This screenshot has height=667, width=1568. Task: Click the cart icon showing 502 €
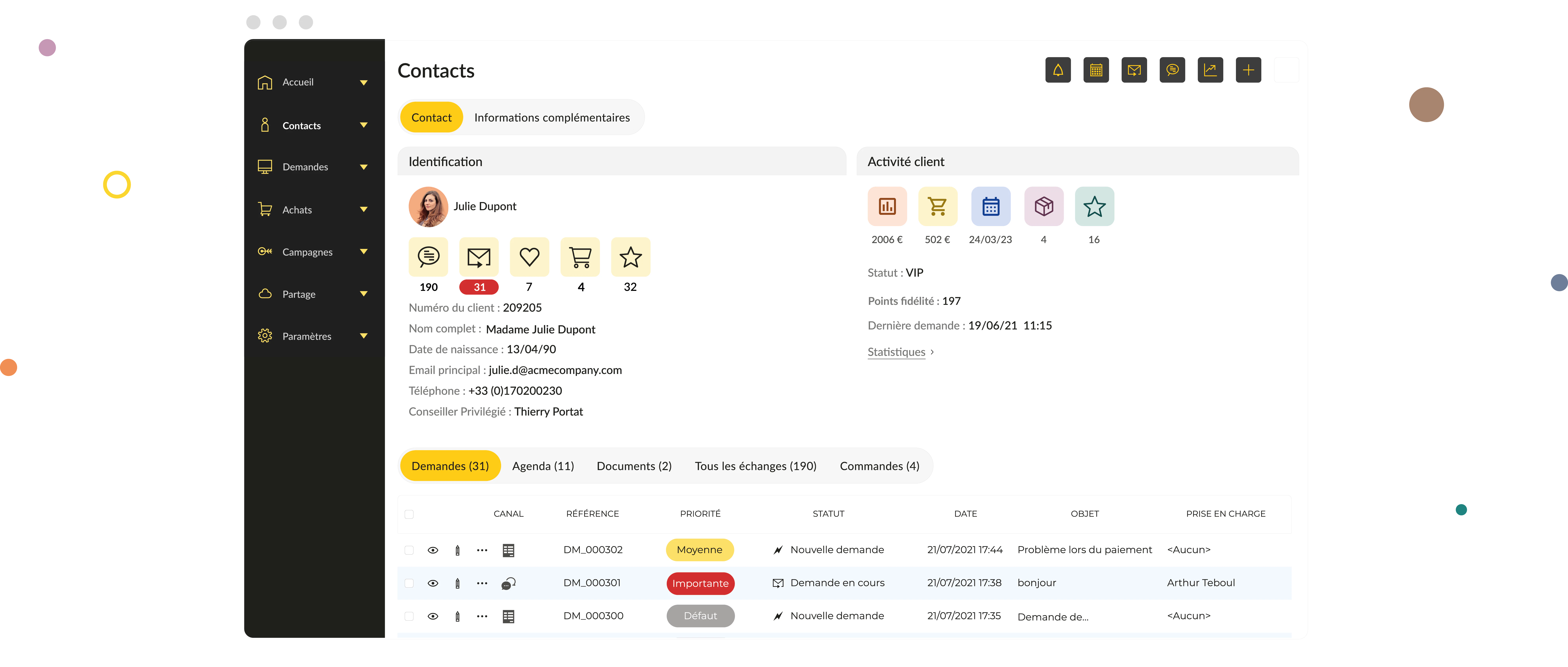pos(938,206)
